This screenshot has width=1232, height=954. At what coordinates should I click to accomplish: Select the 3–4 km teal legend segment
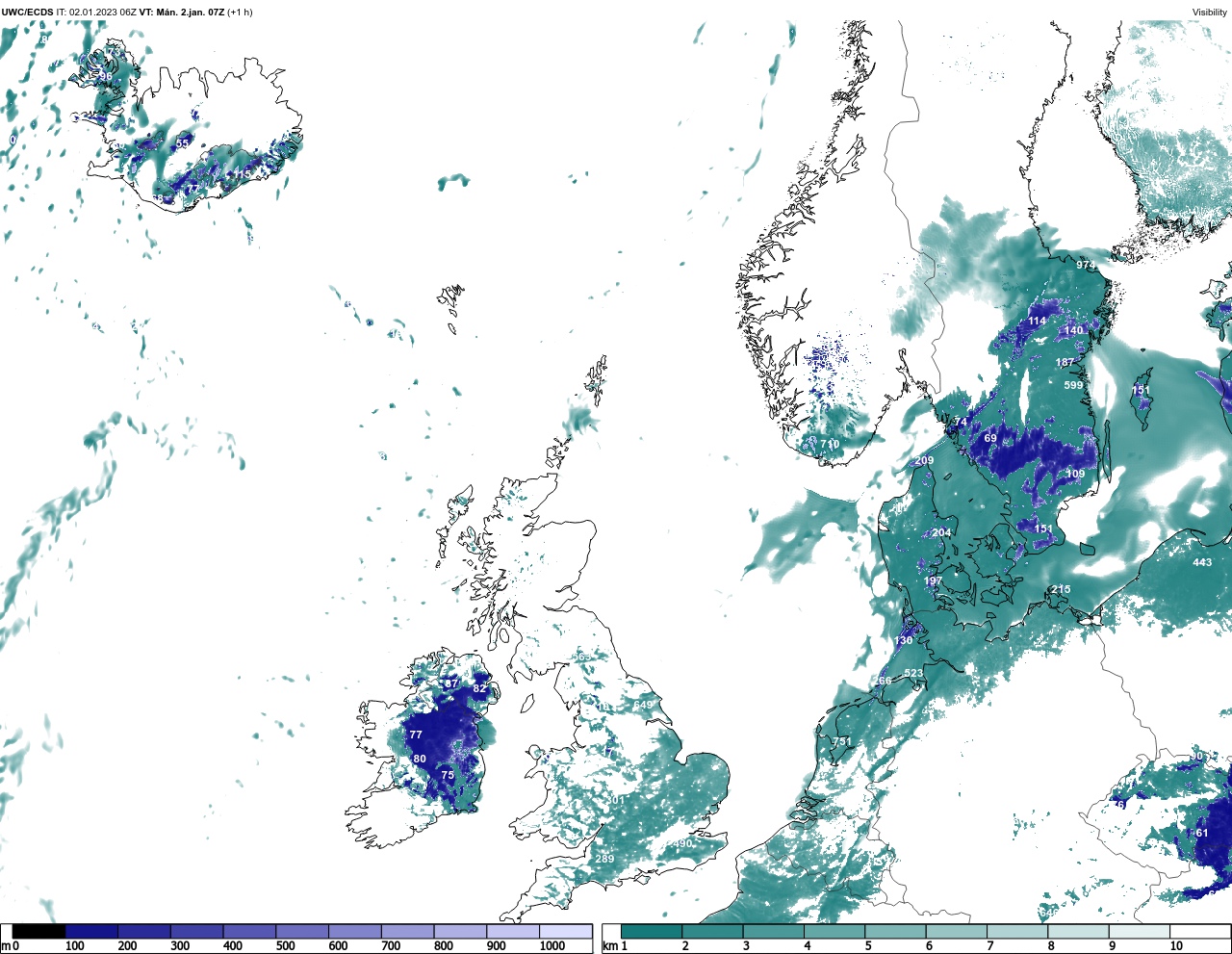(773, 931)
